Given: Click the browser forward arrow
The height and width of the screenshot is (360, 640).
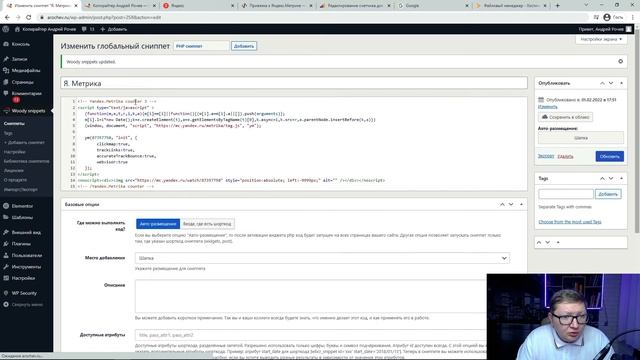Looking at the screenshot, I should tap(18, 17).
